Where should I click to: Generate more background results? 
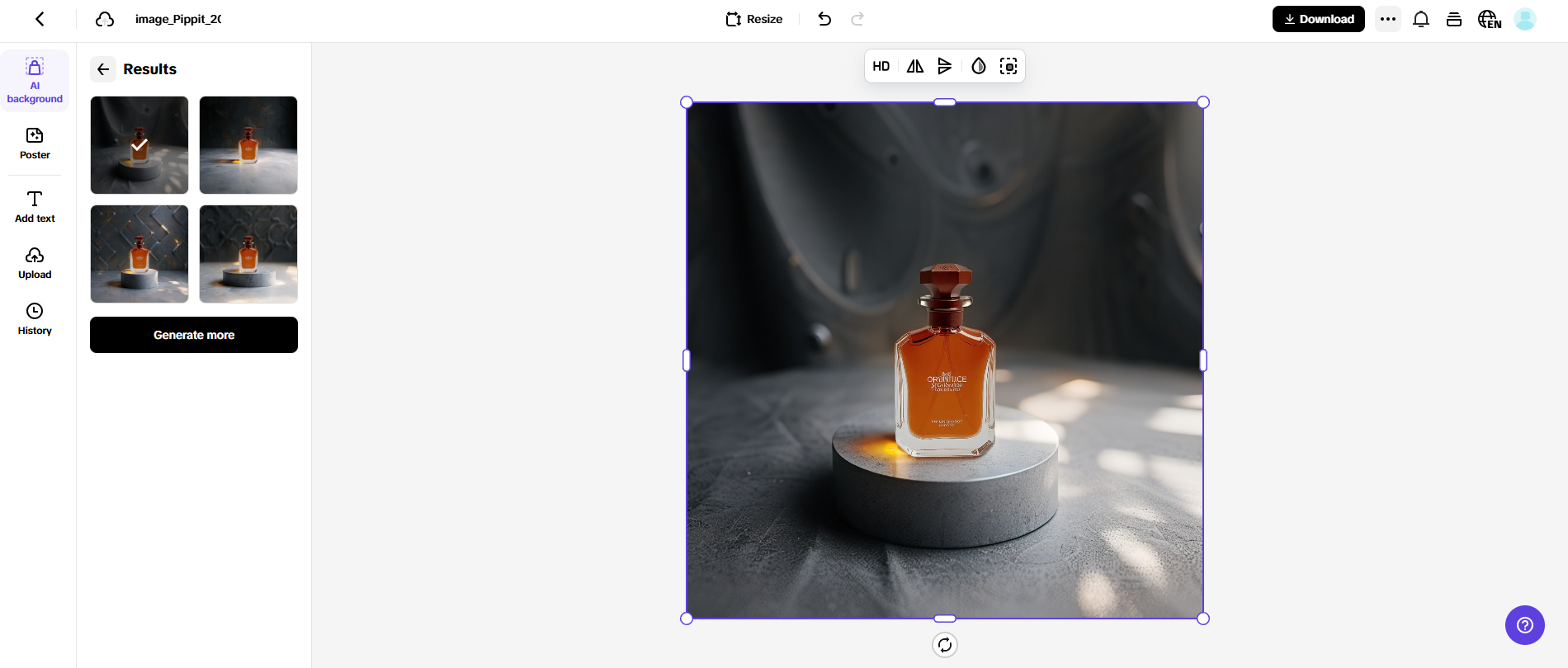pos(194,335)
